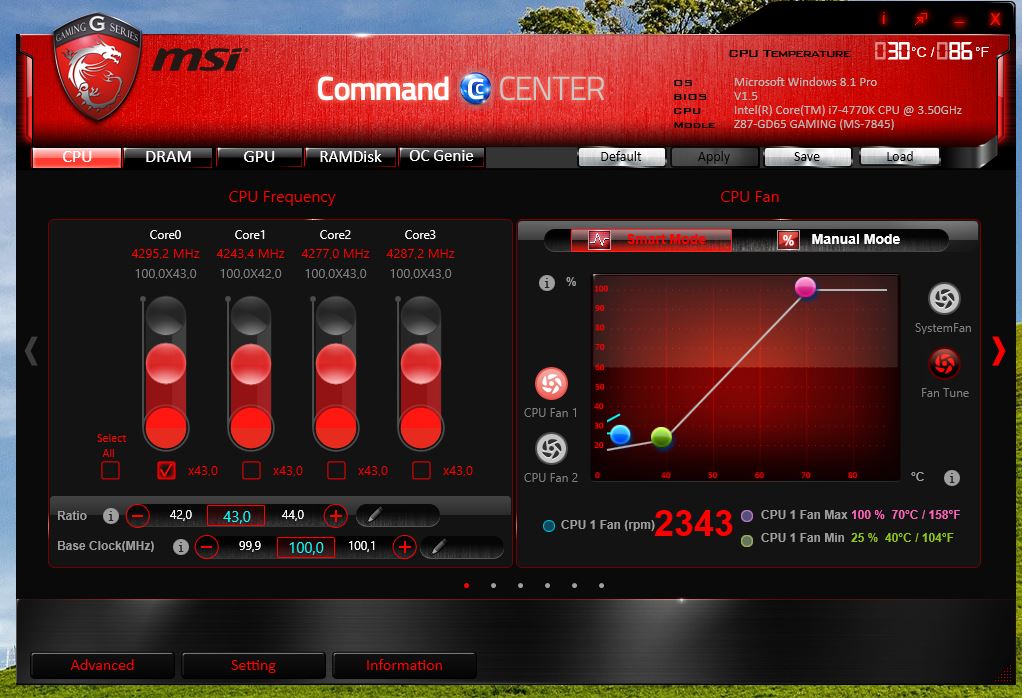Viewport: 1022px width, 698px height.
Task: Jump to the last page dot
Action: point(601,585)
